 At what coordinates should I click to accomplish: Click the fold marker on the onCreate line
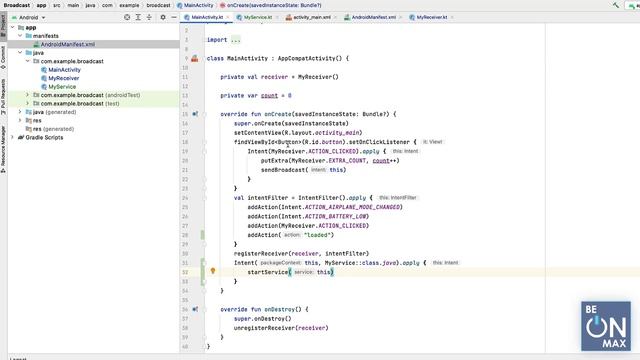(205, 114)
